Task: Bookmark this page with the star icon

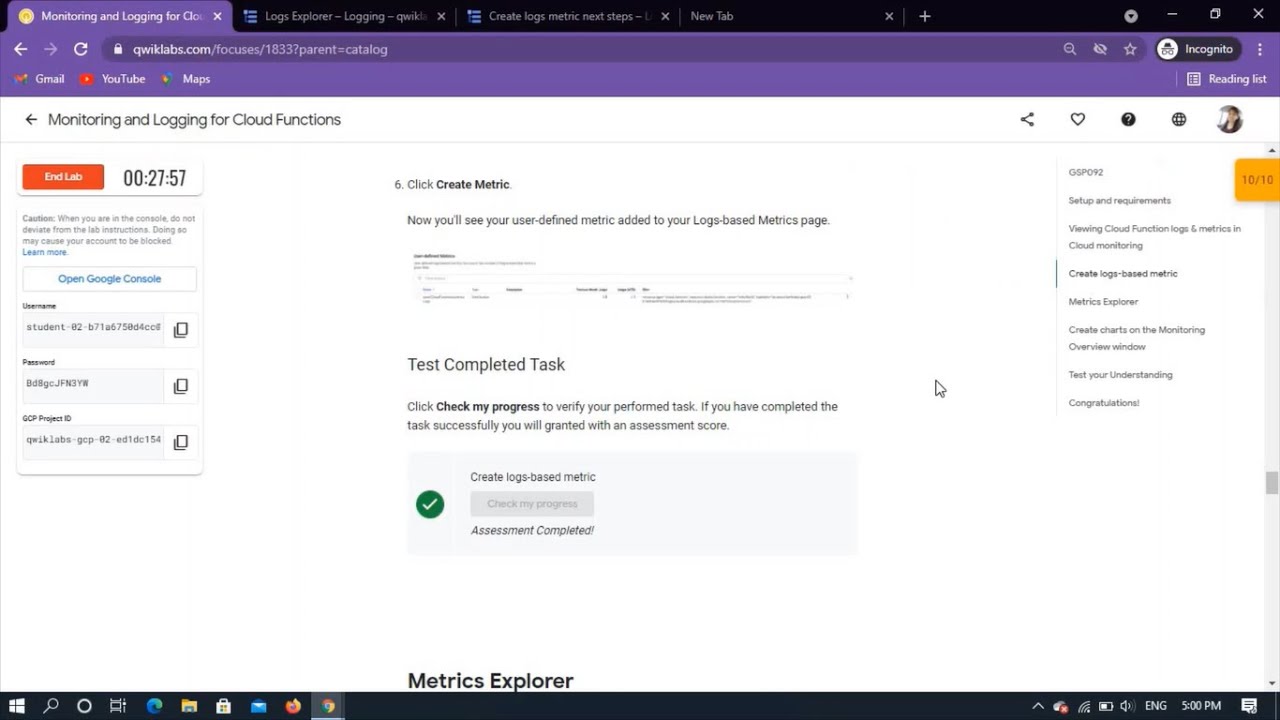Action: point(1130,49)
